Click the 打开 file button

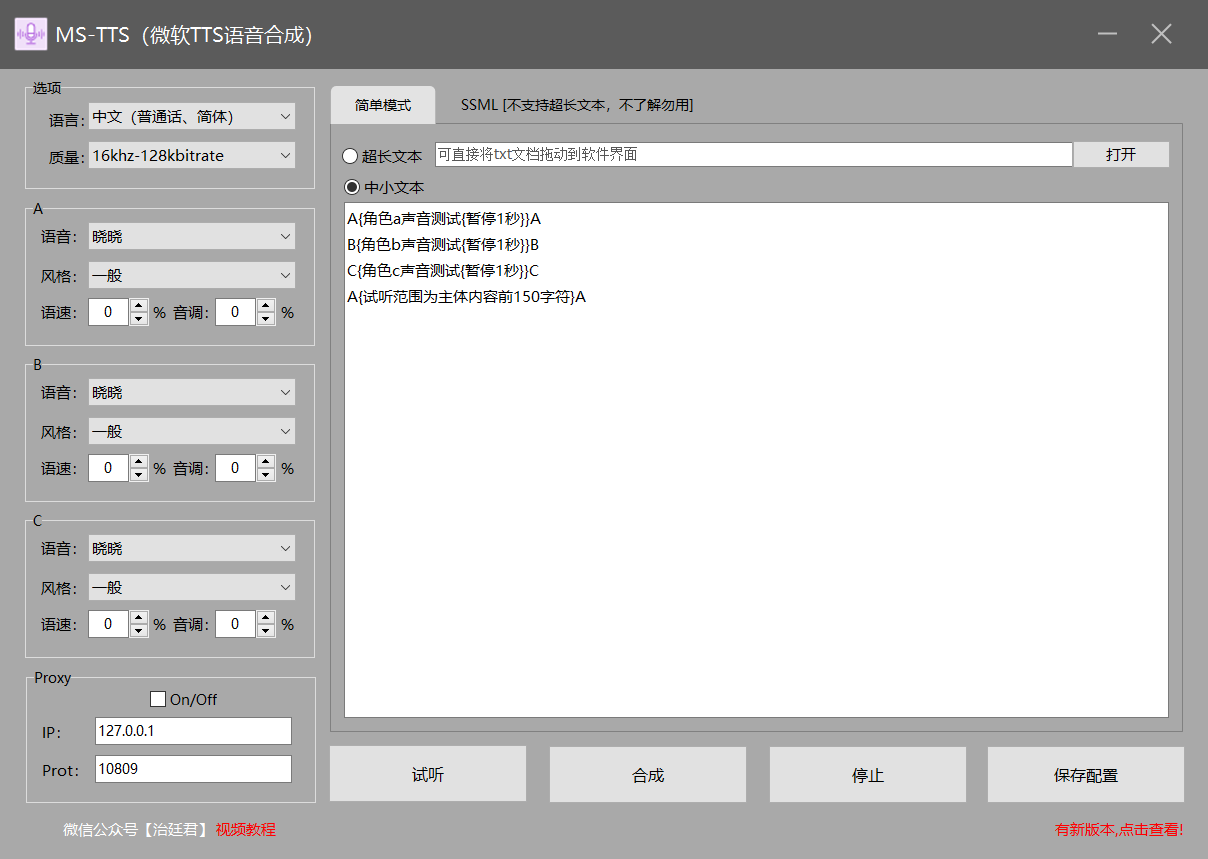coord(1121,155)
